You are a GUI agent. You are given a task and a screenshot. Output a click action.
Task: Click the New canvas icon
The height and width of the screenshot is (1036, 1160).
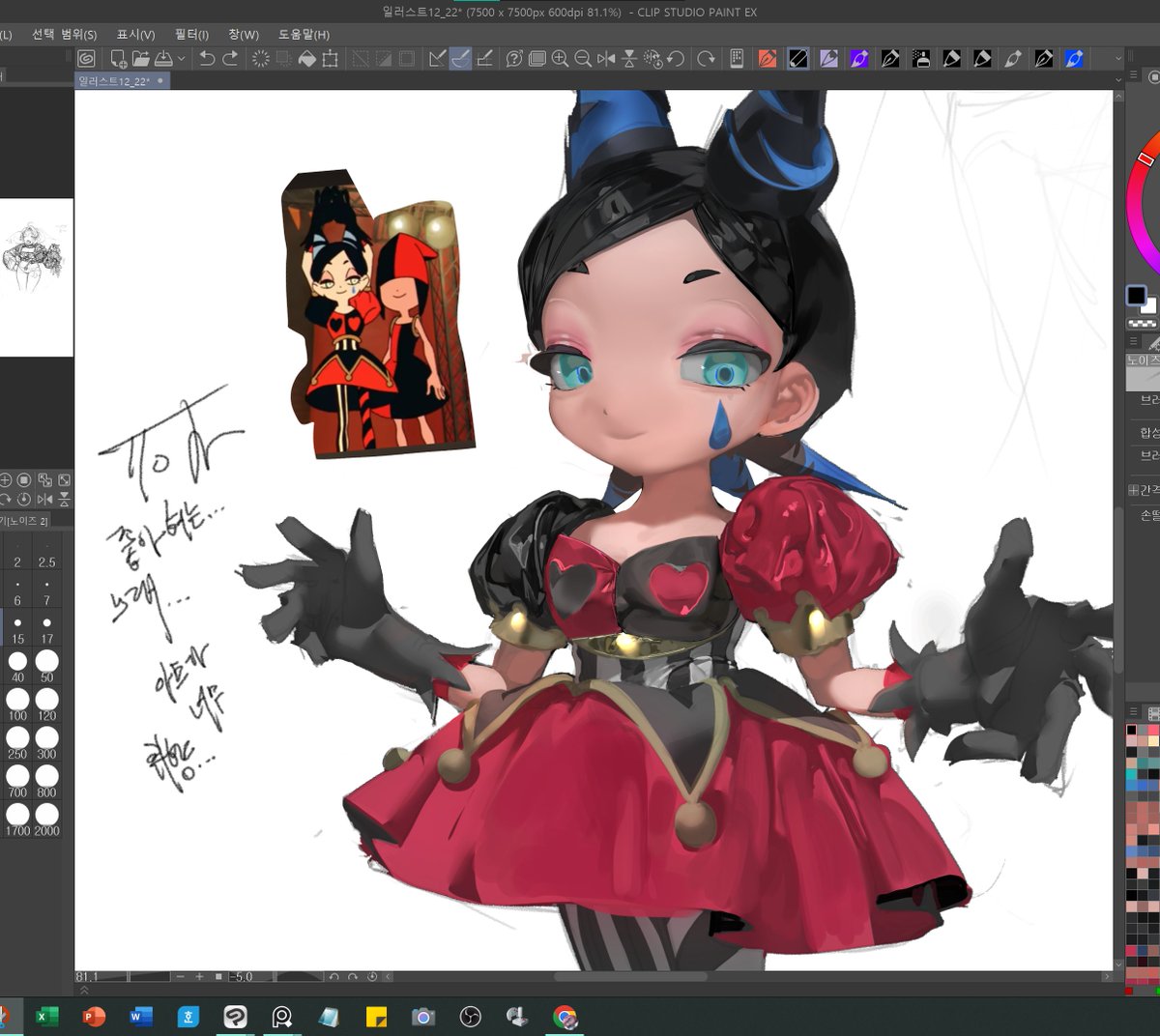click(x=118, y=59)
